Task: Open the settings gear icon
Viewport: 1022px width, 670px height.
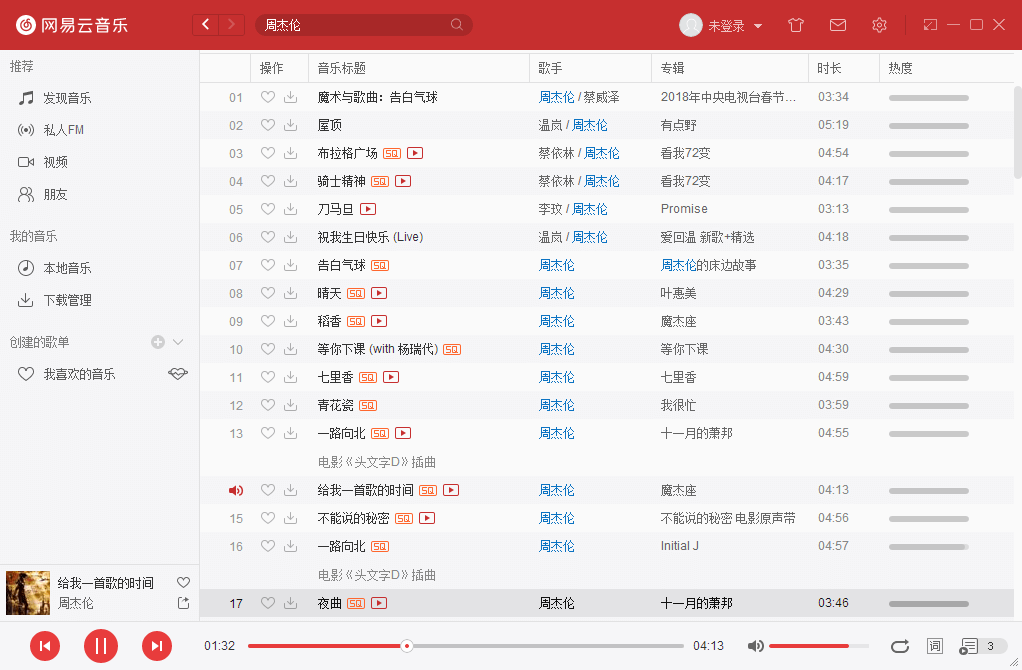Action: [x=879, y=25]
